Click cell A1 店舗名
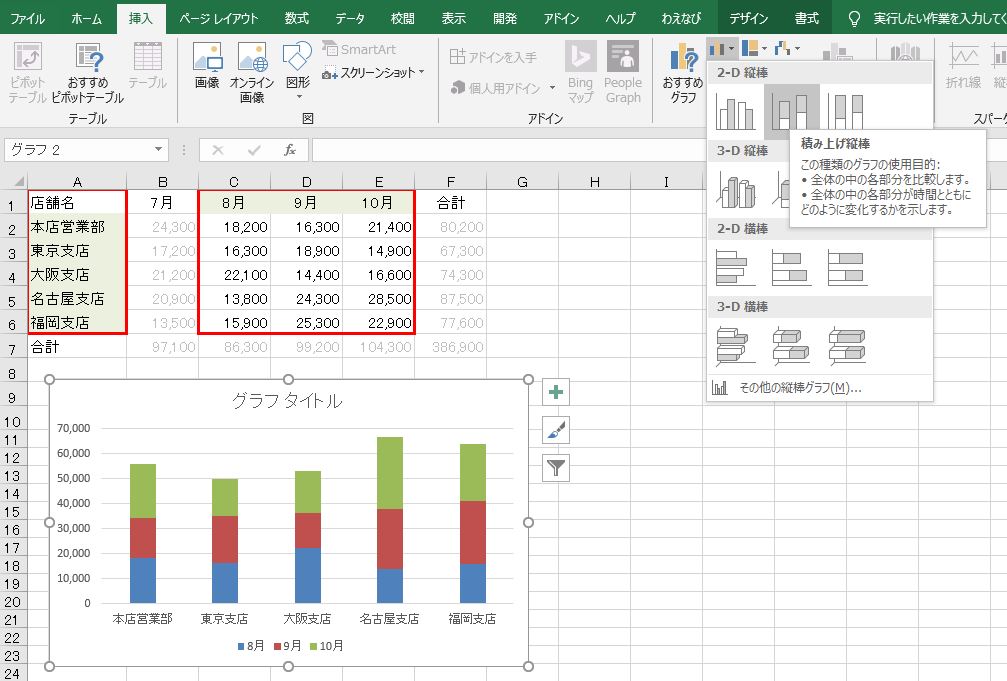This screenshot has width=1007, height=681. pyautogui.click(x=77, y=202)
